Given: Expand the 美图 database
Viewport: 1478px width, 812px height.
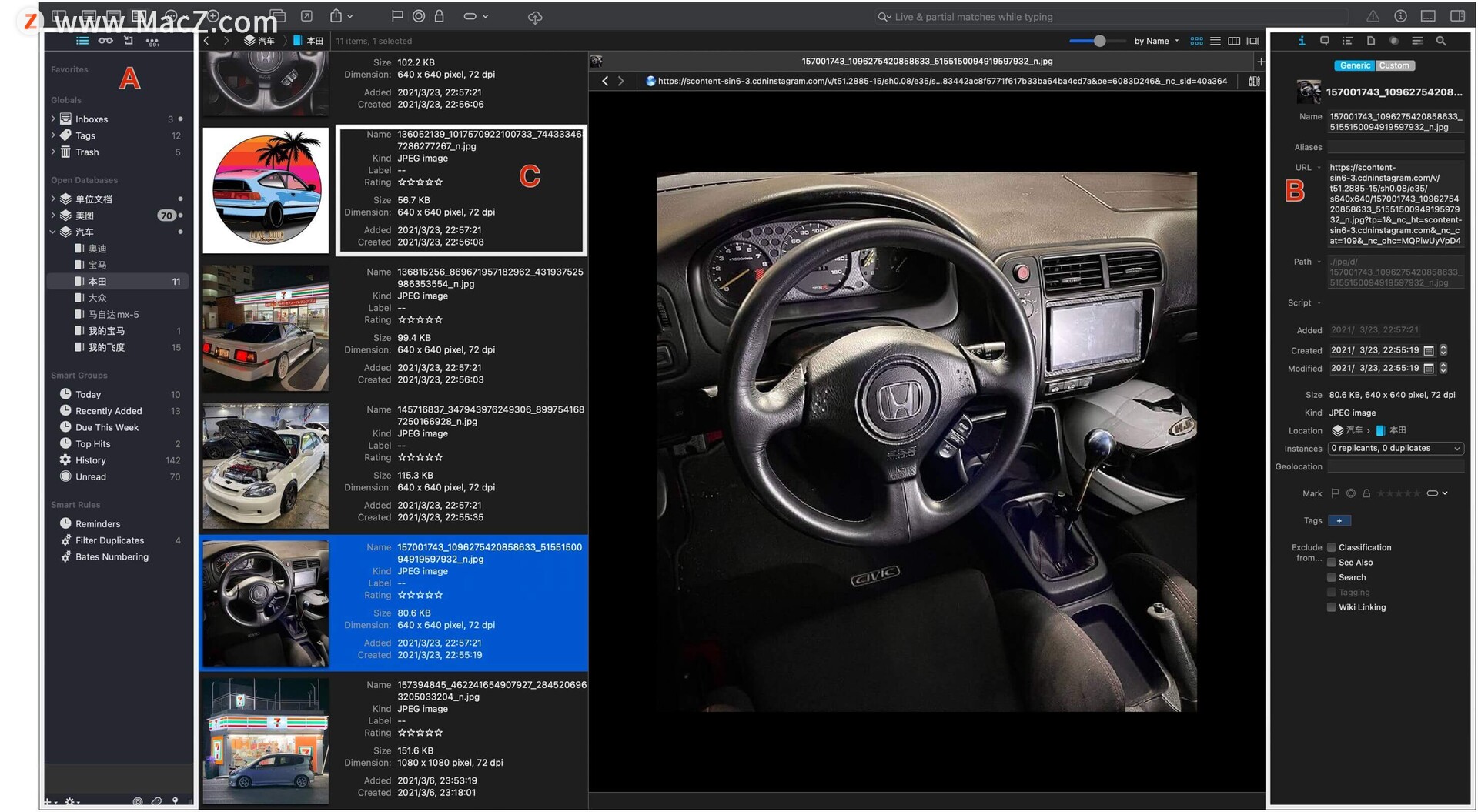Looking at the screenshot, I should point(53,216).
